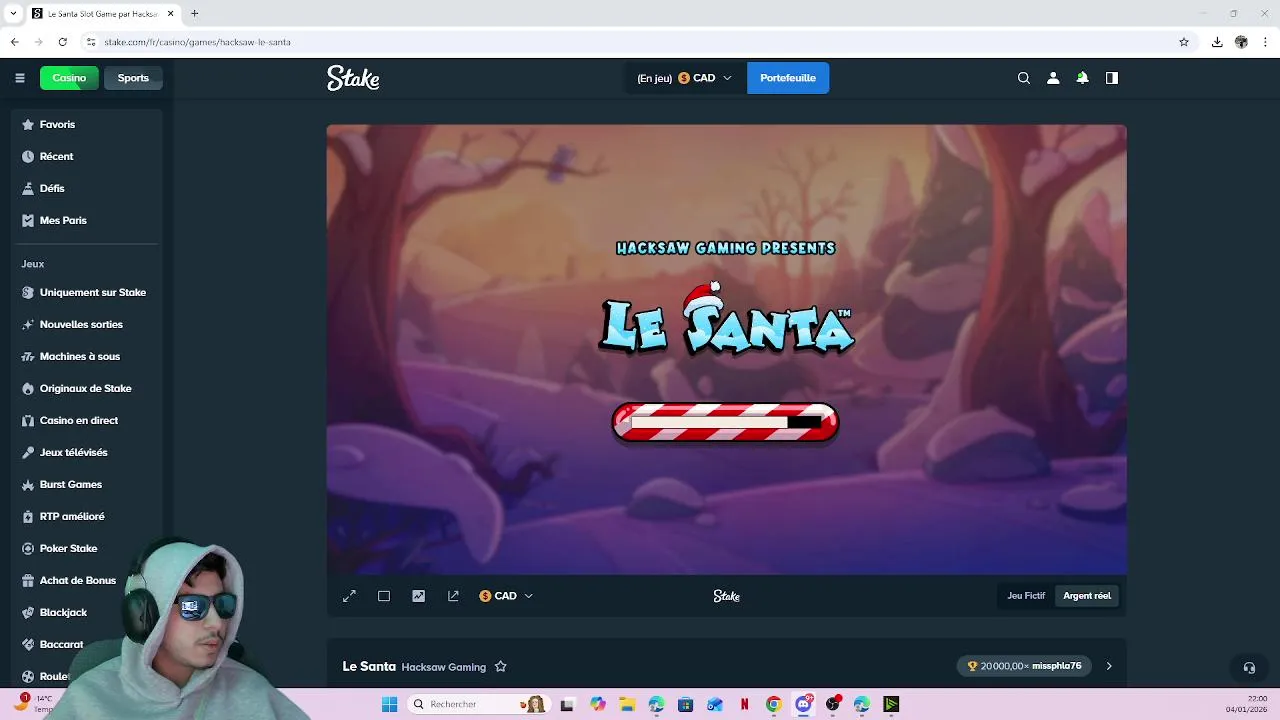The width and height of the screenshot is (1280, 720).
Task: Open live stats chart icon below game
Action: pyautogui.click(x=418, y=596)
